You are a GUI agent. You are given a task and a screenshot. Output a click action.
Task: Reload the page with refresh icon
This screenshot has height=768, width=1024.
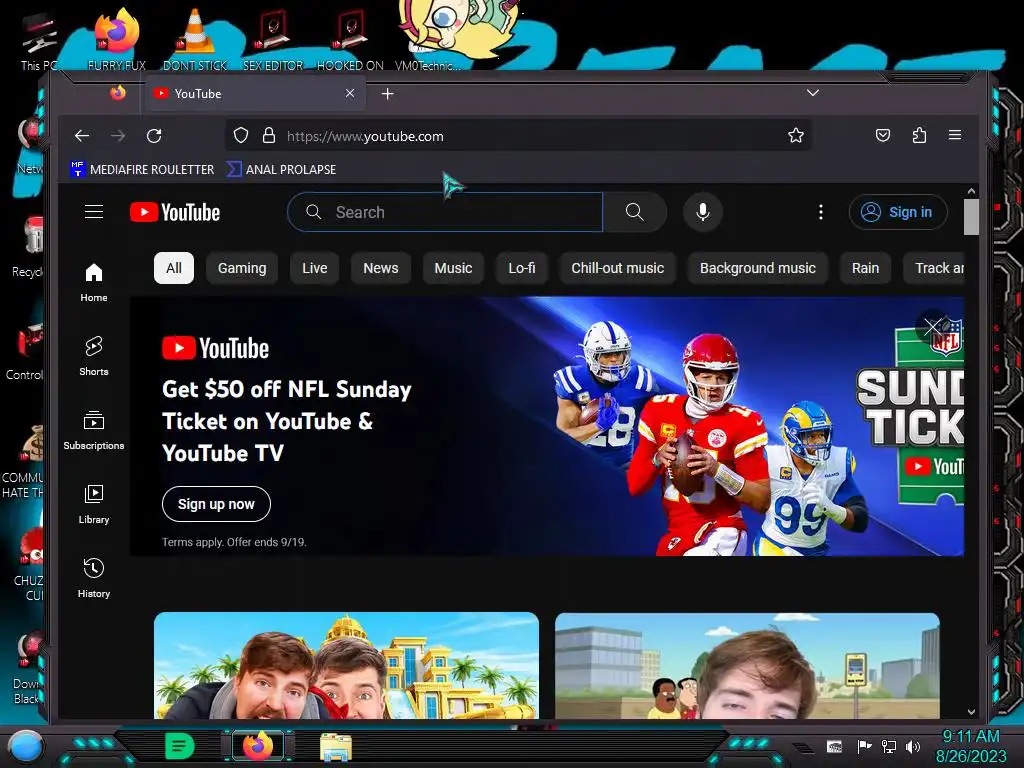[x=154, y=136]
